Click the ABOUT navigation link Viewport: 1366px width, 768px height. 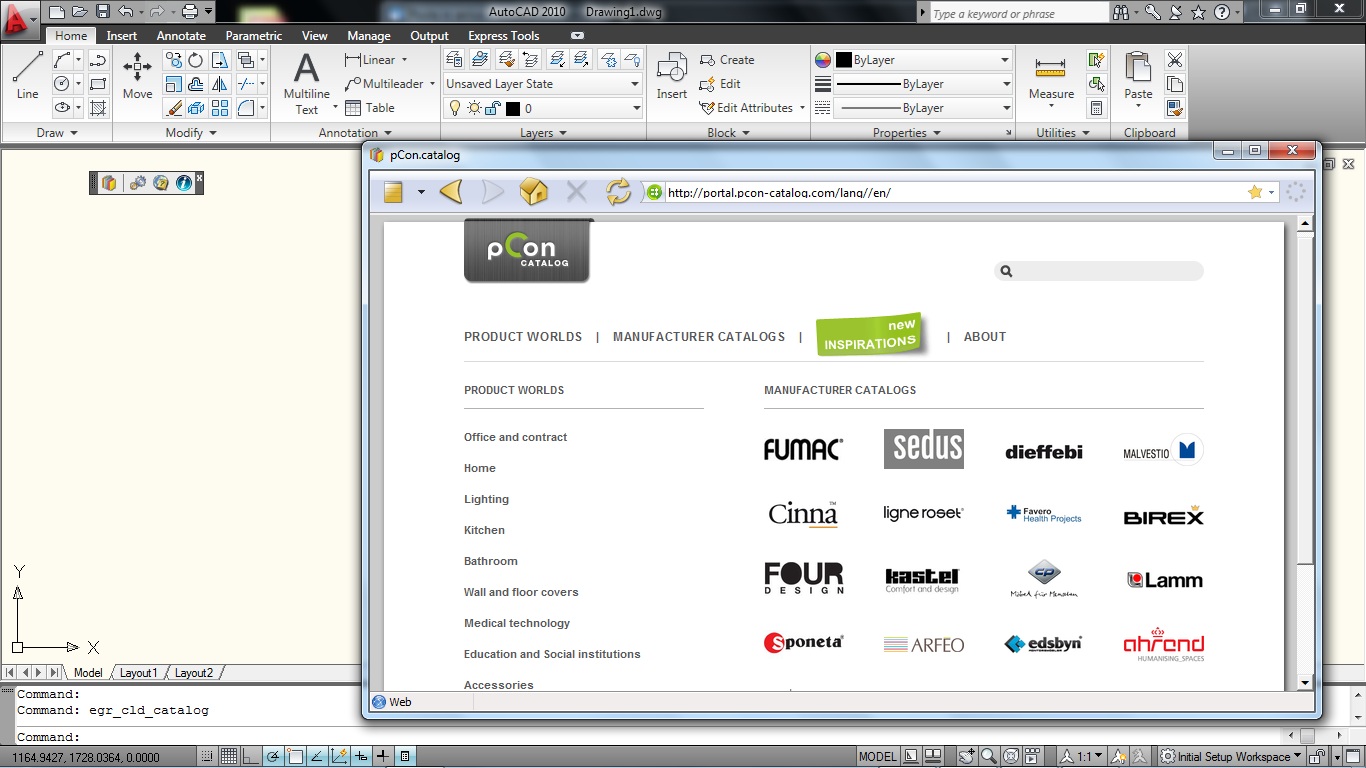(x=985, y=337)
